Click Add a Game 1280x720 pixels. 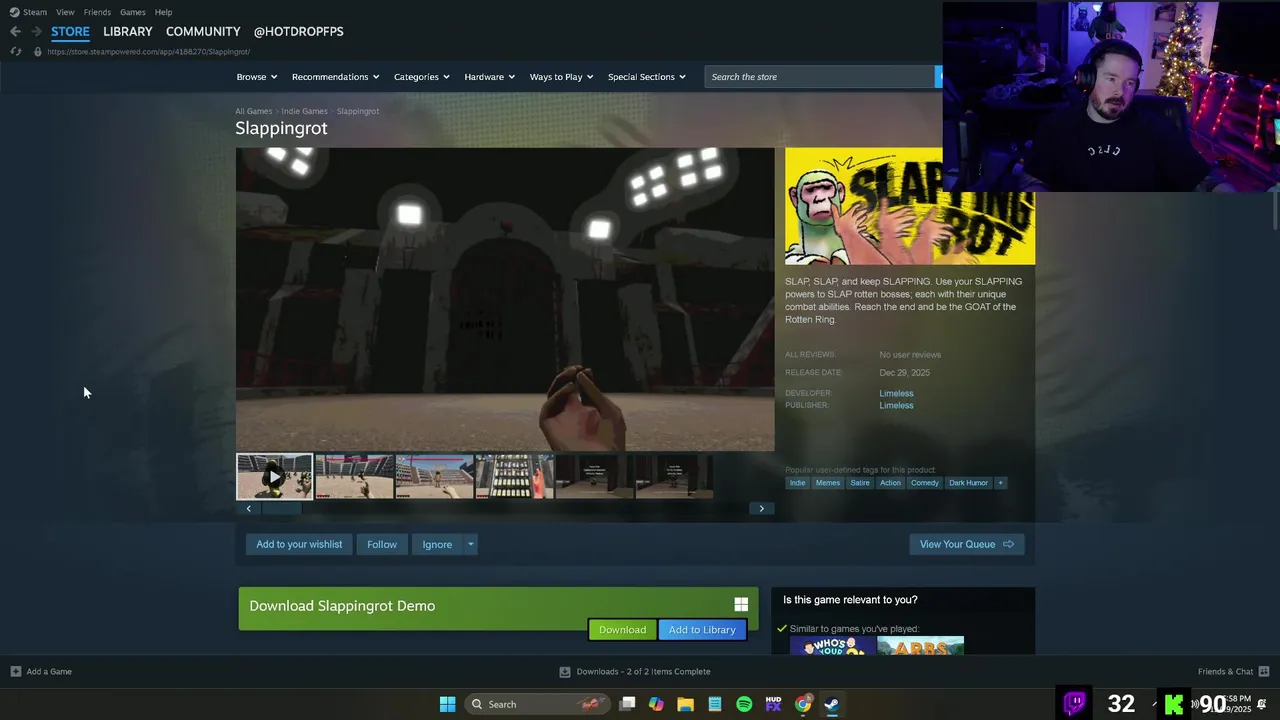(x=41, y=671)
